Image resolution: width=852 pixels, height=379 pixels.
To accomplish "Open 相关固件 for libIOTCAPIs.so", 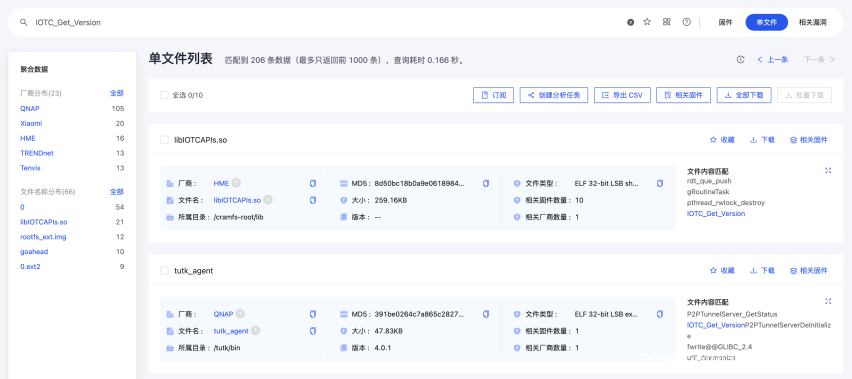I will pos(809,140).
